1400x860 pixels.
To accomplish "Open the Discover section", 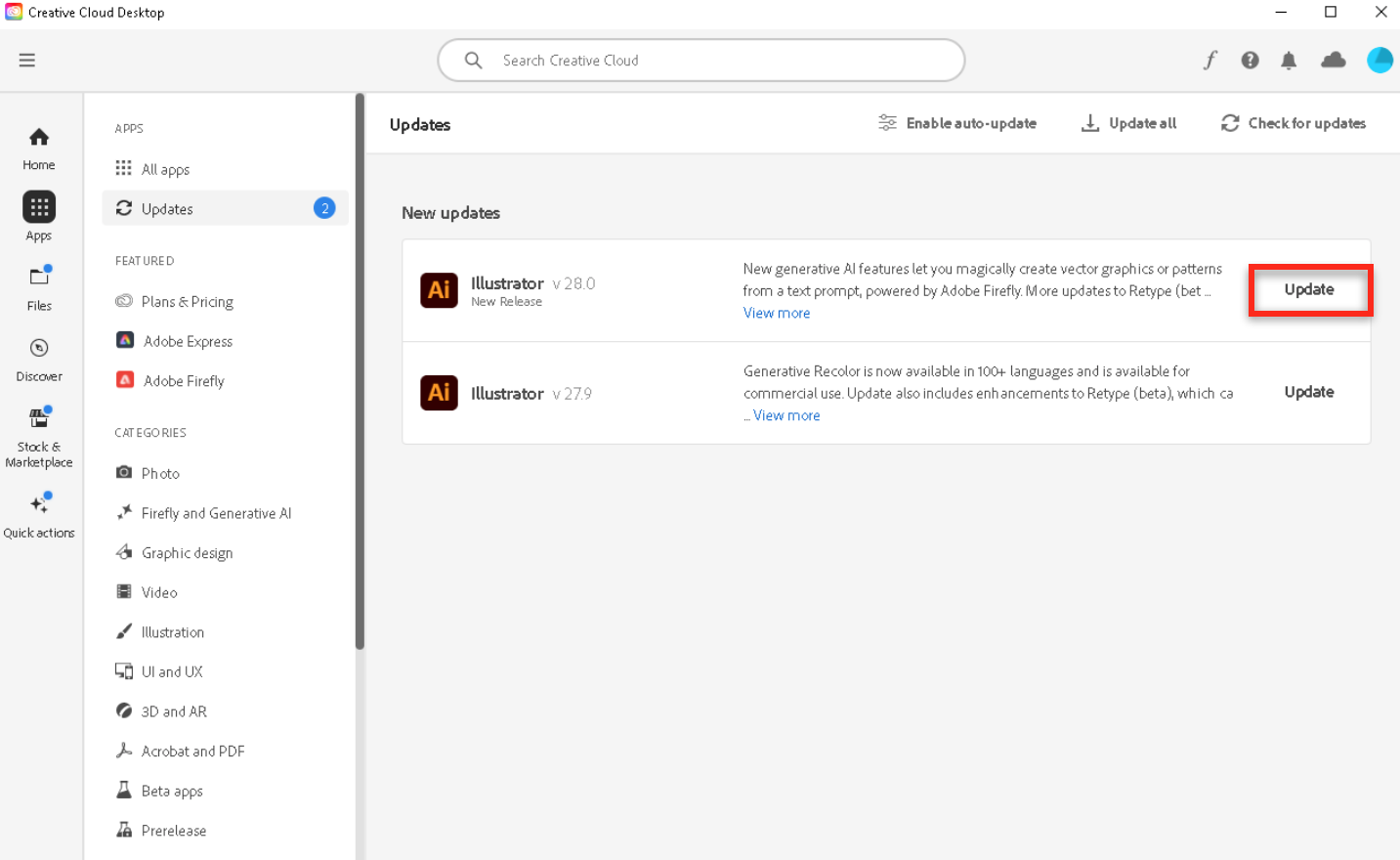I will click(38, 358).
